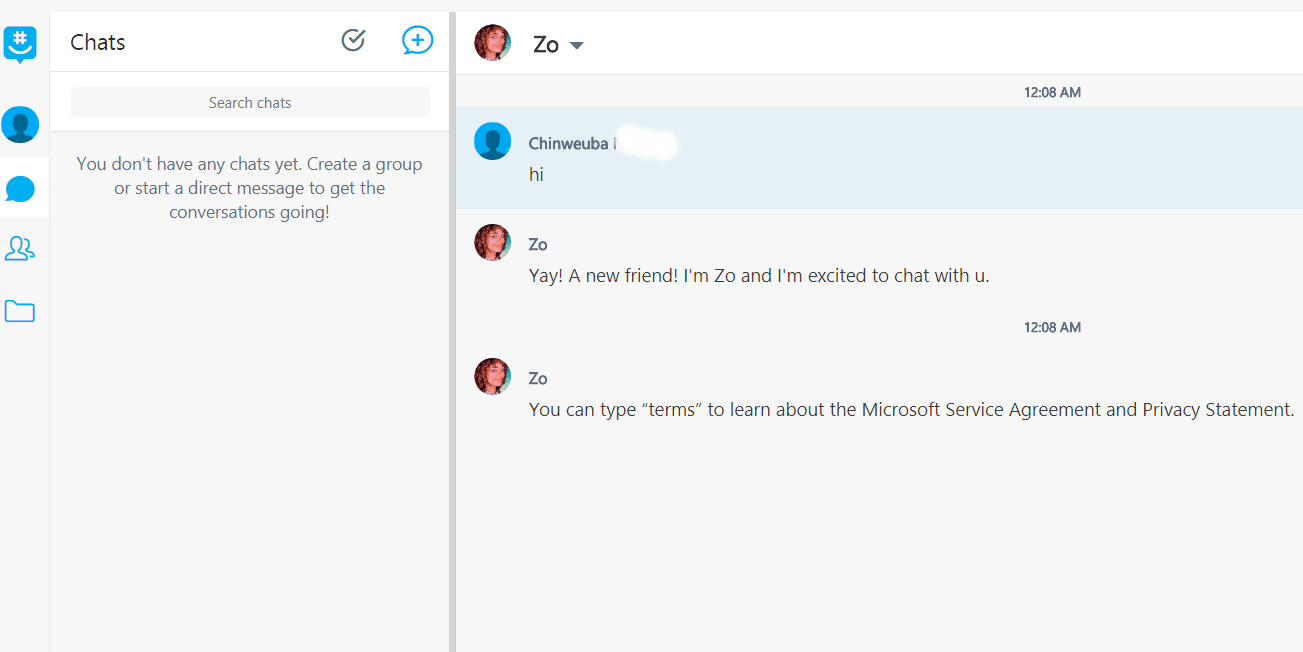Open the Archive folder icon in the sidebar
The height and width of the screenshot is (652, 1303).
pyautogui.click(x=20, y=311)
